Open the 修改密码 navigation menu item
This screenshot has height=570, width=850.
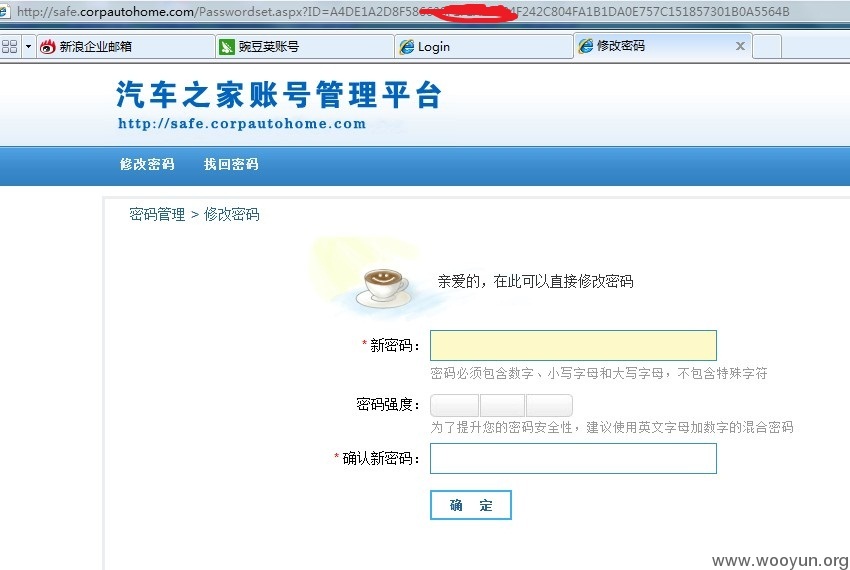click(147, 164)
